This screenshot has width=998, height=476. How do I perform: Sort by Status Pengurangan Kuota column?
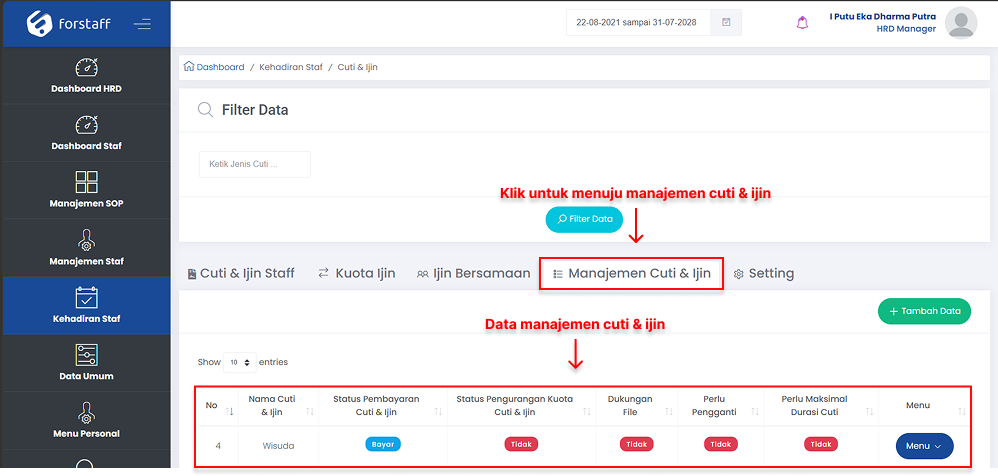click(521, 406)
